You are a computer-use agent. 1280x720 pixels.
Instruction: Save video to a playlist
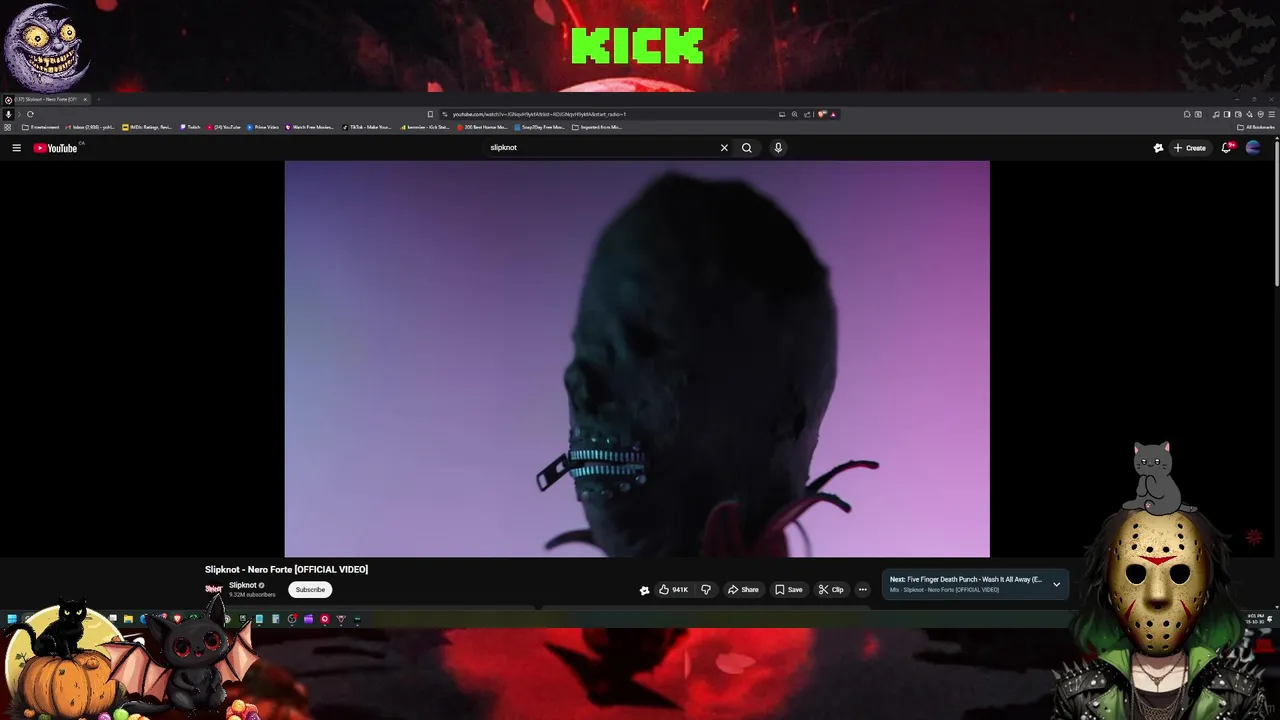789,590
